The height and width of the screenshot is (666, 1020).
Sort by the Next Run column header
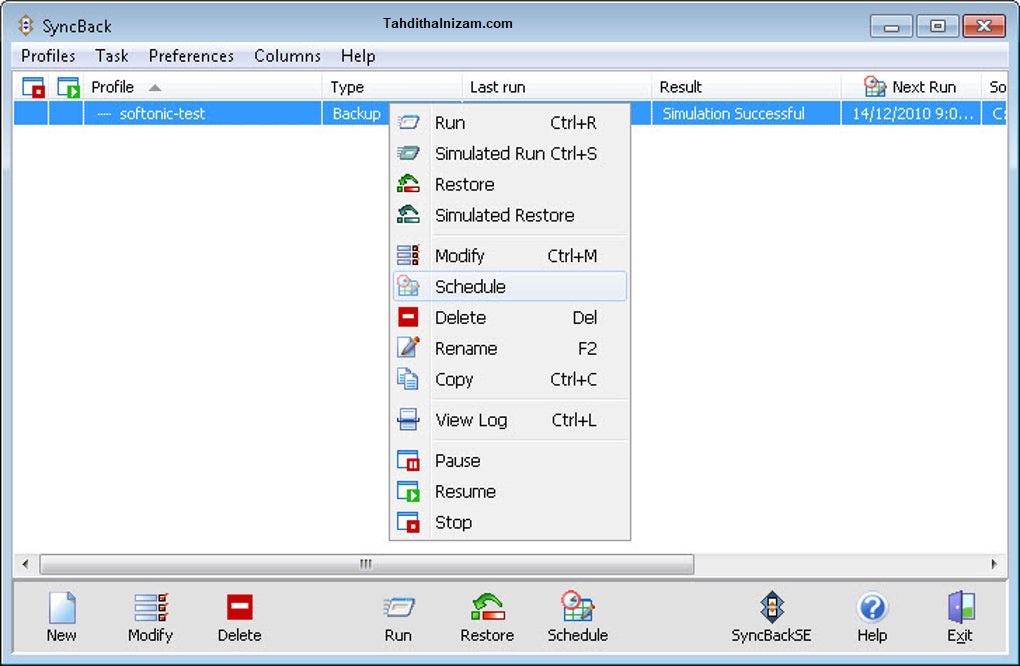click(911, 87)
